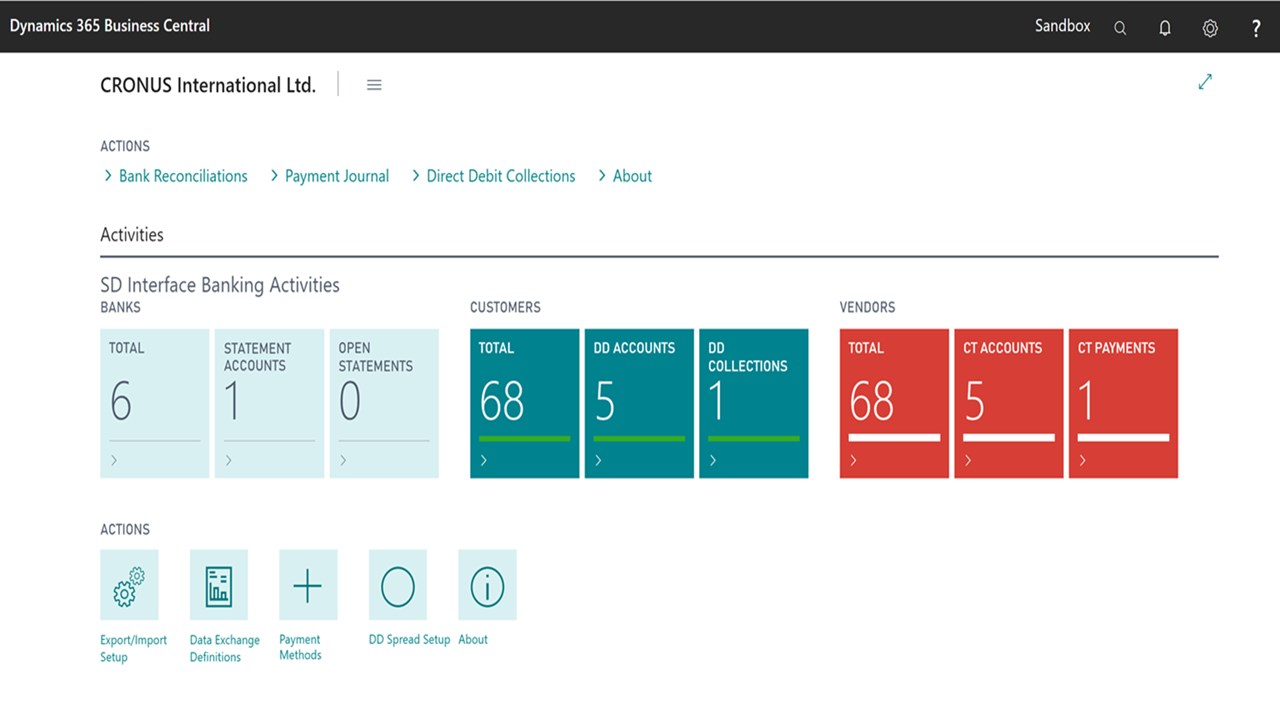Click the CUSTOMERS group label

(x=505, y=307)
